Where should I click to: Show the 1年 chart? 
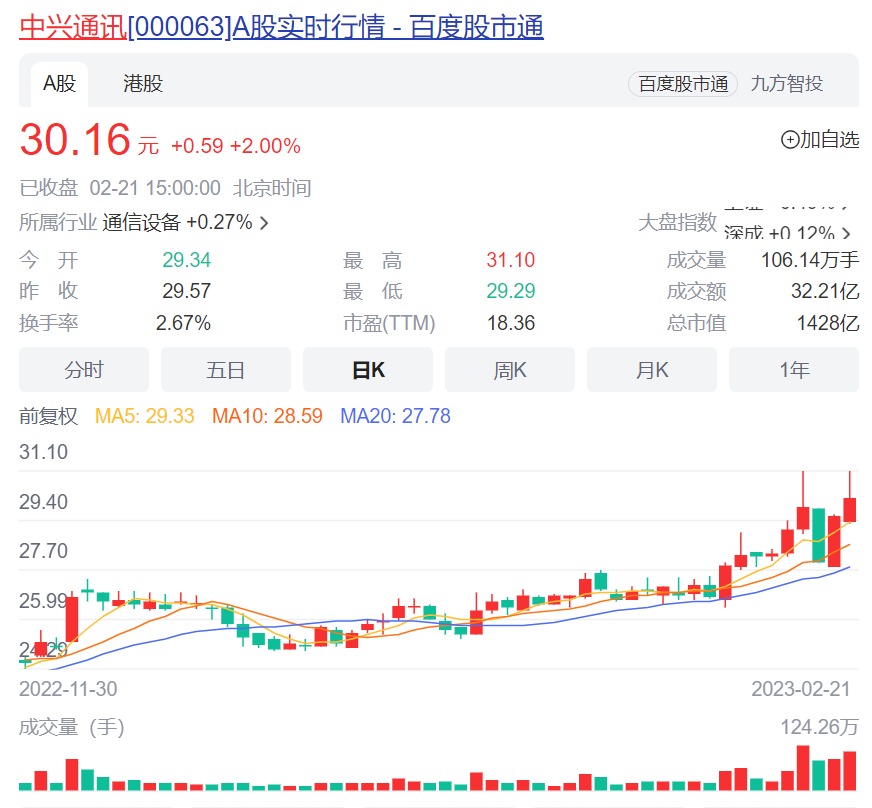tap(794, 370)
